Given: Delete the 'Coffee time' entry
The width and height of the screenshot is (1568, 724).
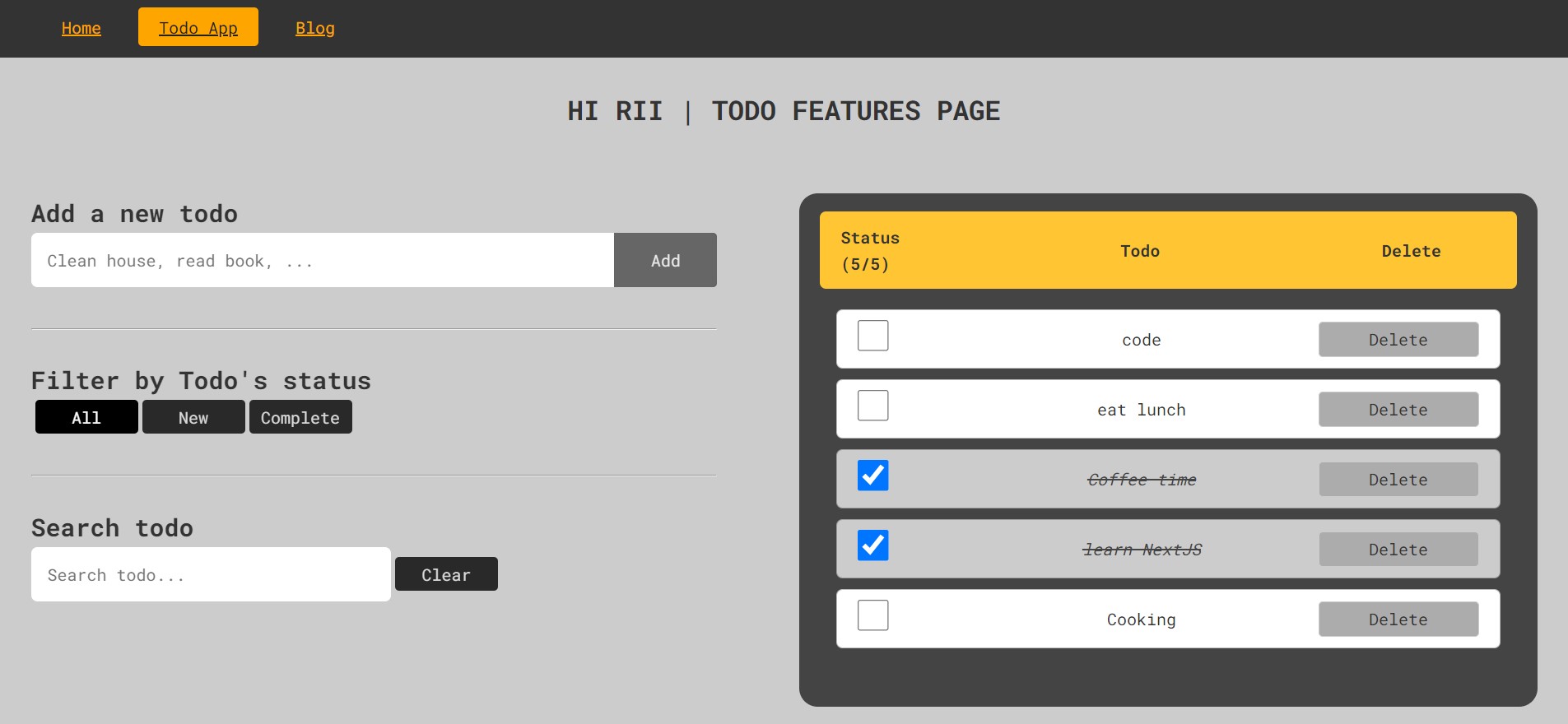Looking at the screenshot, I should (x=1398, y=480).
